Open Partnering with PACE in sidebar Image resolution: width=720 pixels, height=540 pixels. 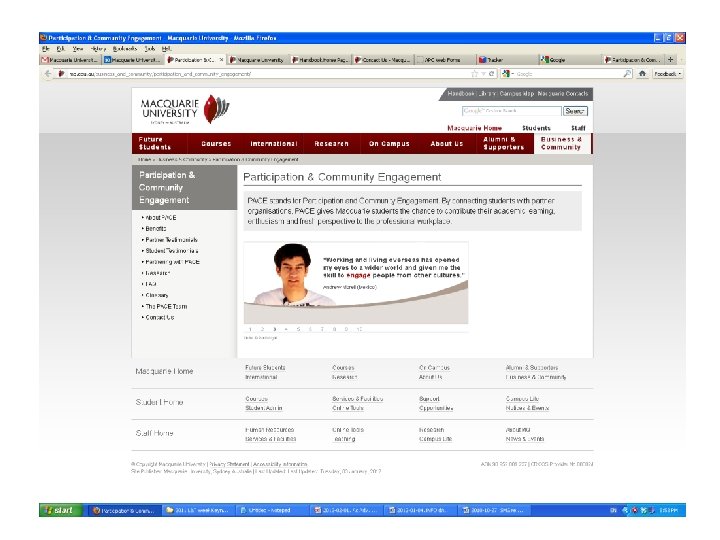[172, 262]
